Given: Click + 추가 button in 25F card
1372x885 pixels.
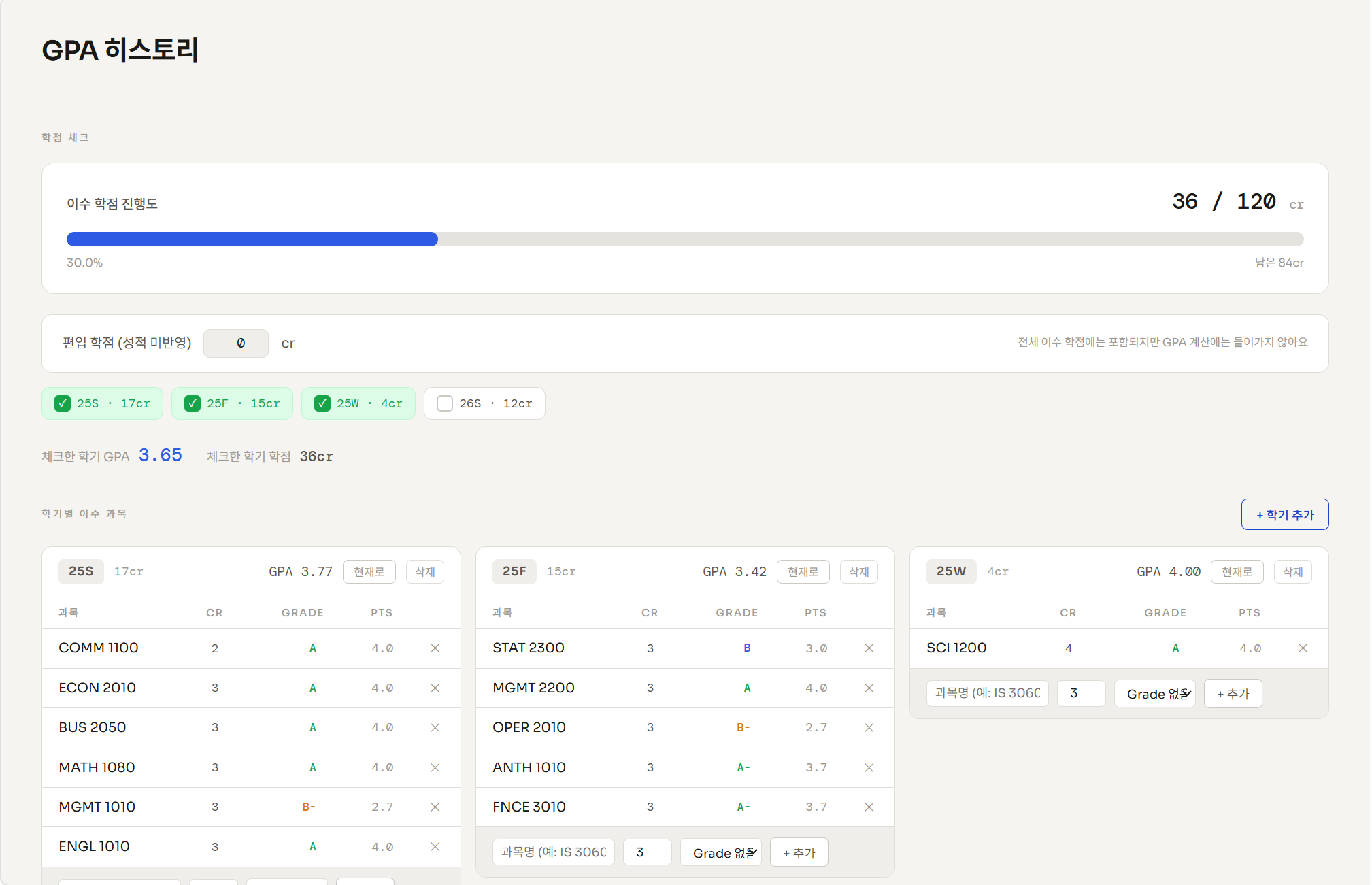Looking at the screenshot, I should 799,852.
